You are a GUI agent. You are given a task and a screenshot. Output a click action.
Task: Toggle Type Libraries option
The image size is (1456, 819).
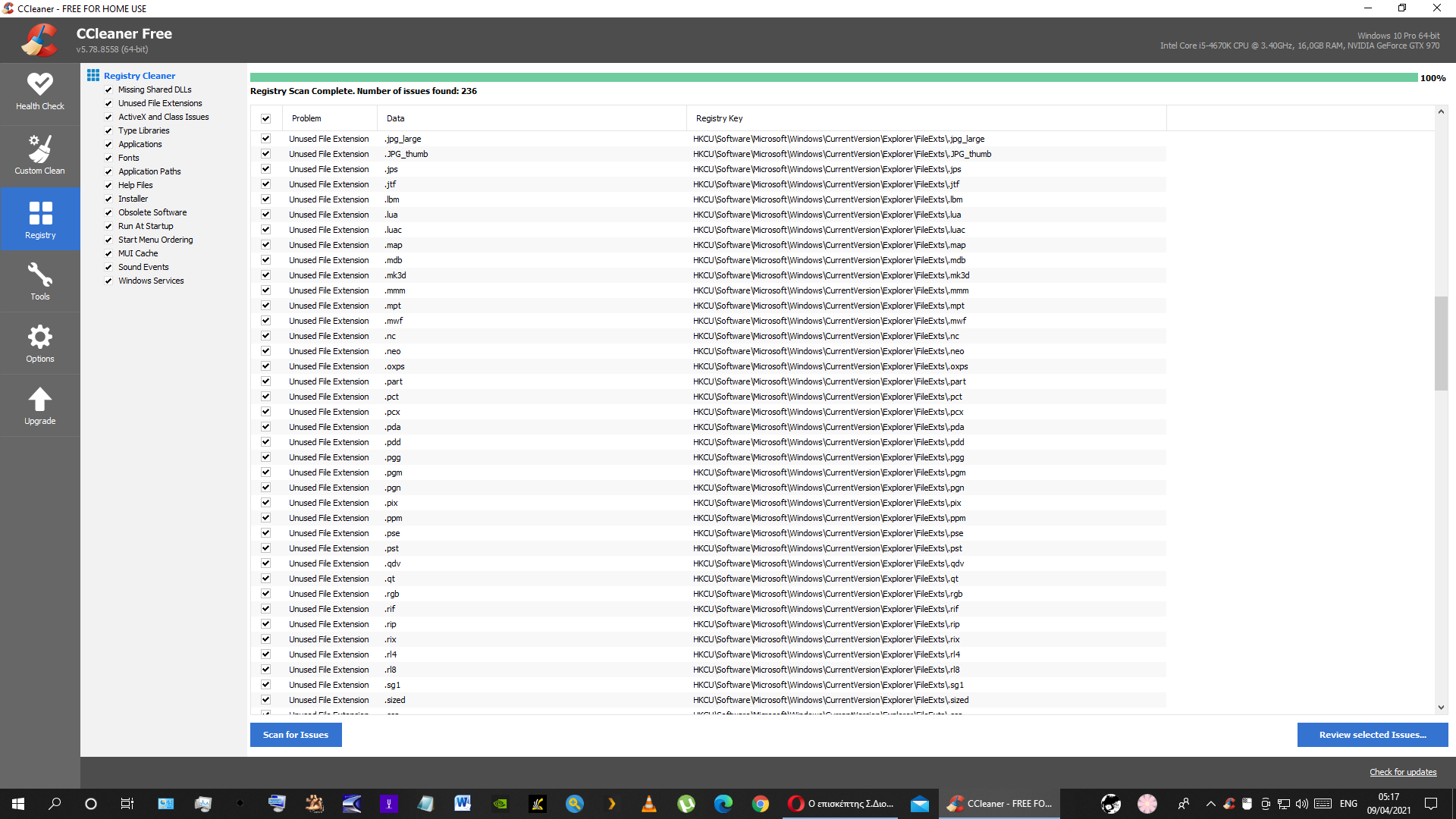pyautogui.click(x=108, y=130)
